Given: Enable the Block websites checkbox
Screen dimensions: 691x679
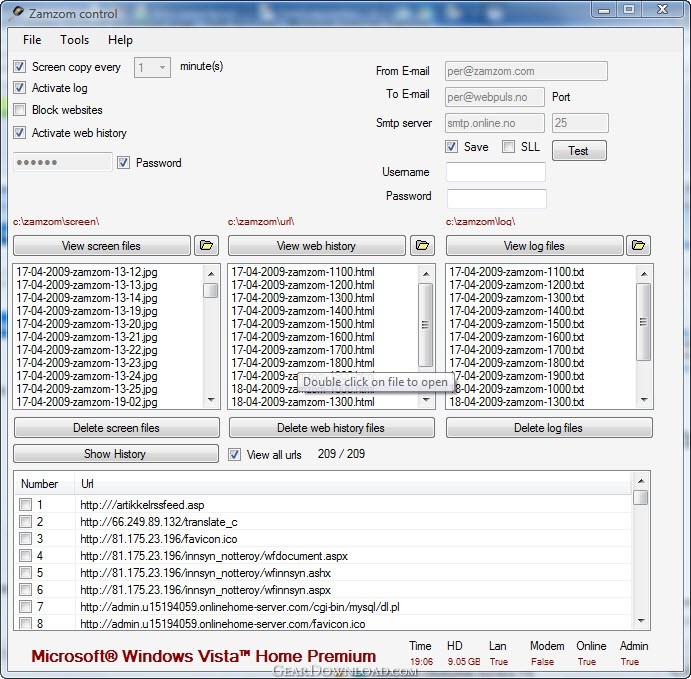Looking at the screenshot, I should tap(19, 109).
